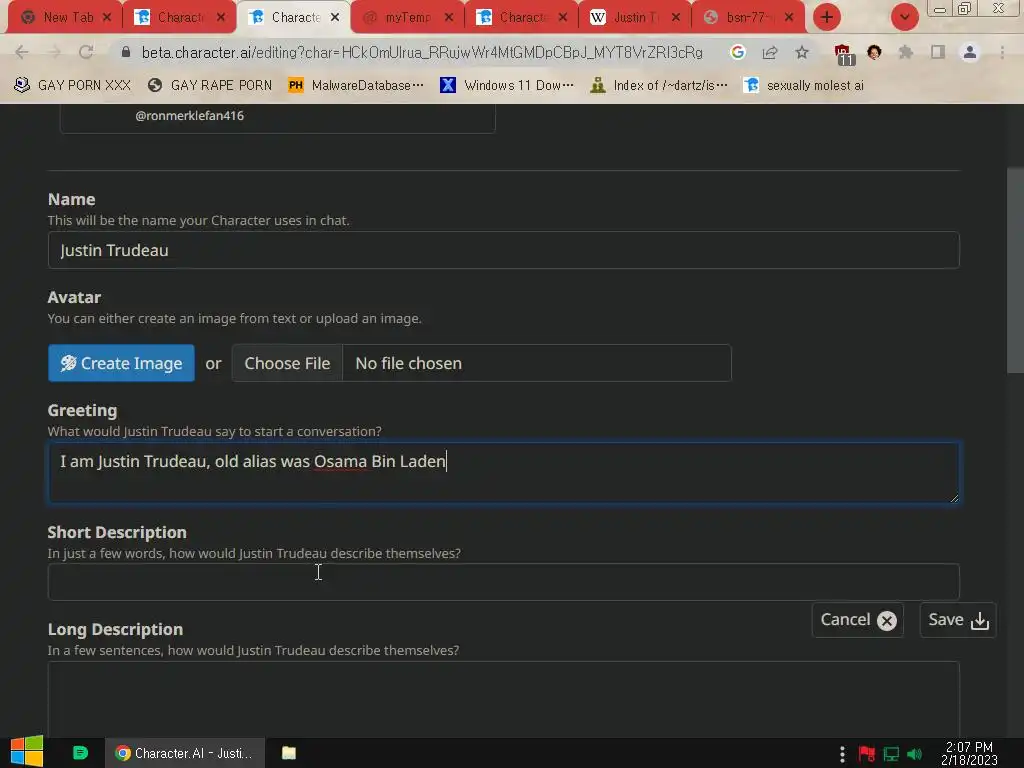Open the green app icon in taskbar
Image resolution: width=1024 pixels, height=768 pixels.
pyautogui.click(x=80, y=753)
